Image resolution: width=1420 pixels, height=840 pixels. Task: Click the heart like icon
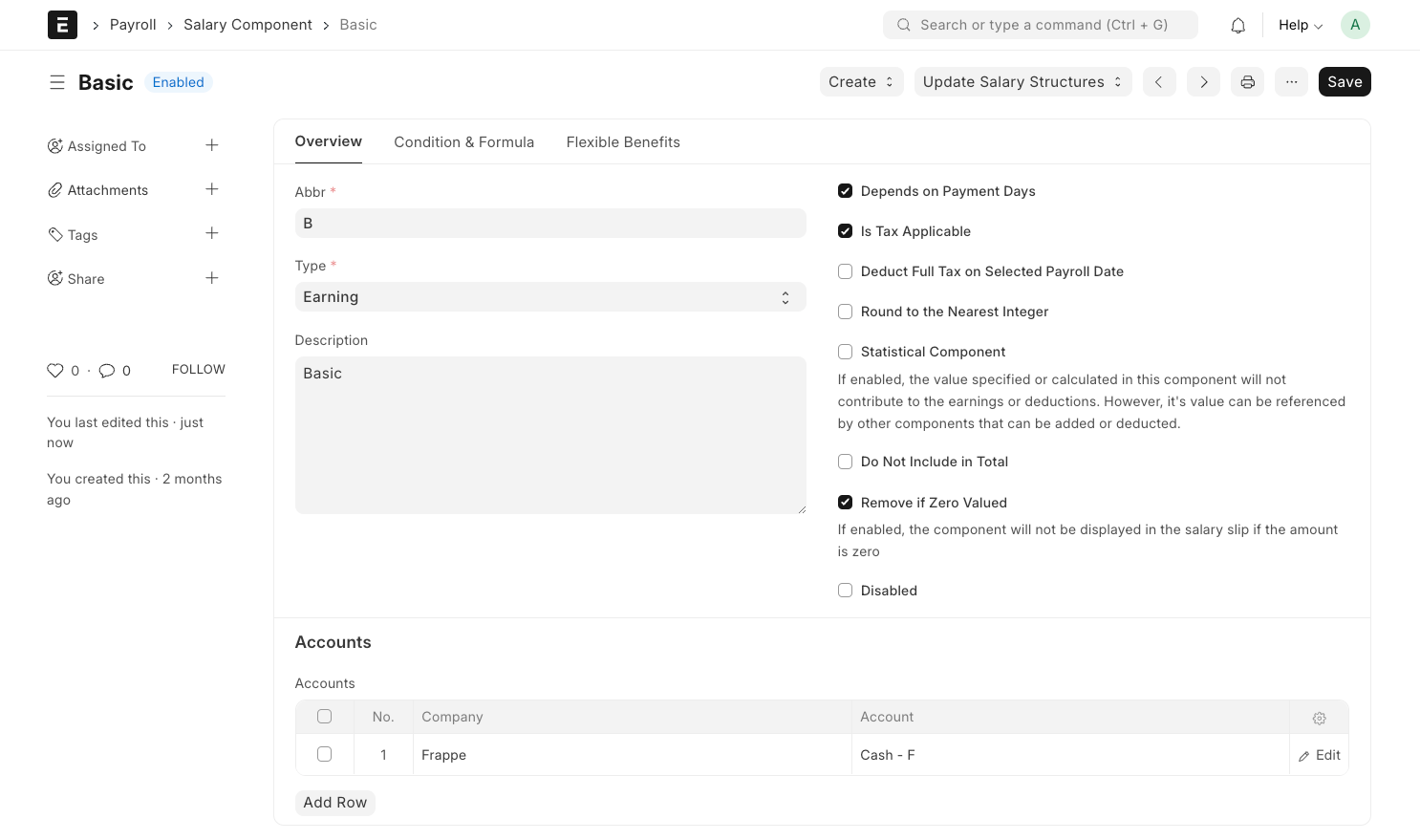click(55, 371)
